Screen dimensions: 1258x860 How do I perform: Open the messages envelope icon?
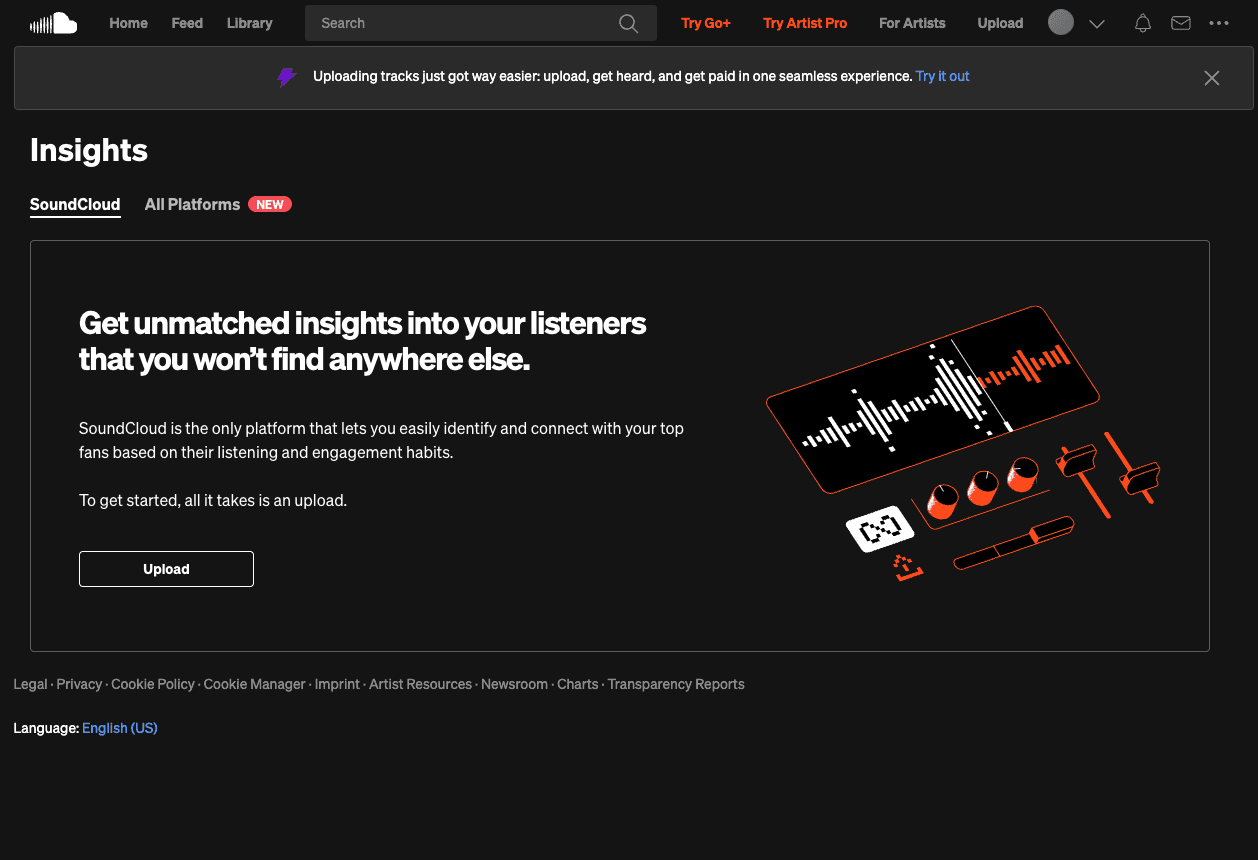click(x=1181, y=23)
